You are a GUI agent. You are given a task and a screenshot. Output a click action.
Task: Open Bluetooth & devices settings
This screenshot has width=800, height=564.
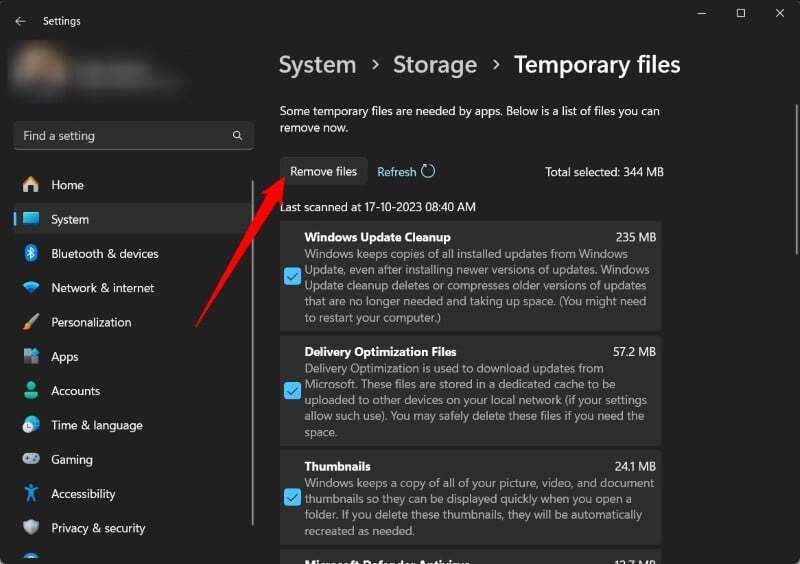coord(133,253)
